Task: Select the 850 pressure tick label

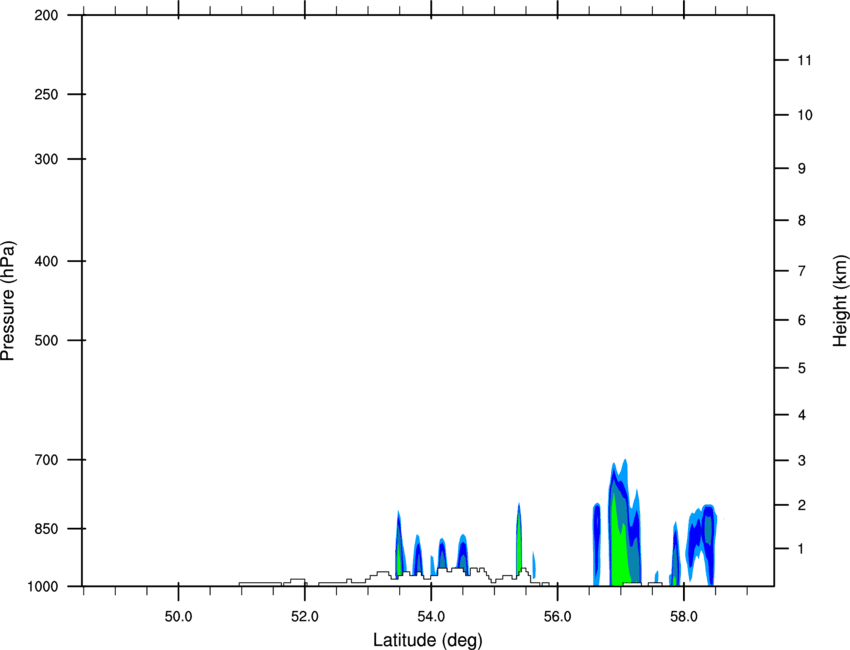Action: tap(46, 529)
